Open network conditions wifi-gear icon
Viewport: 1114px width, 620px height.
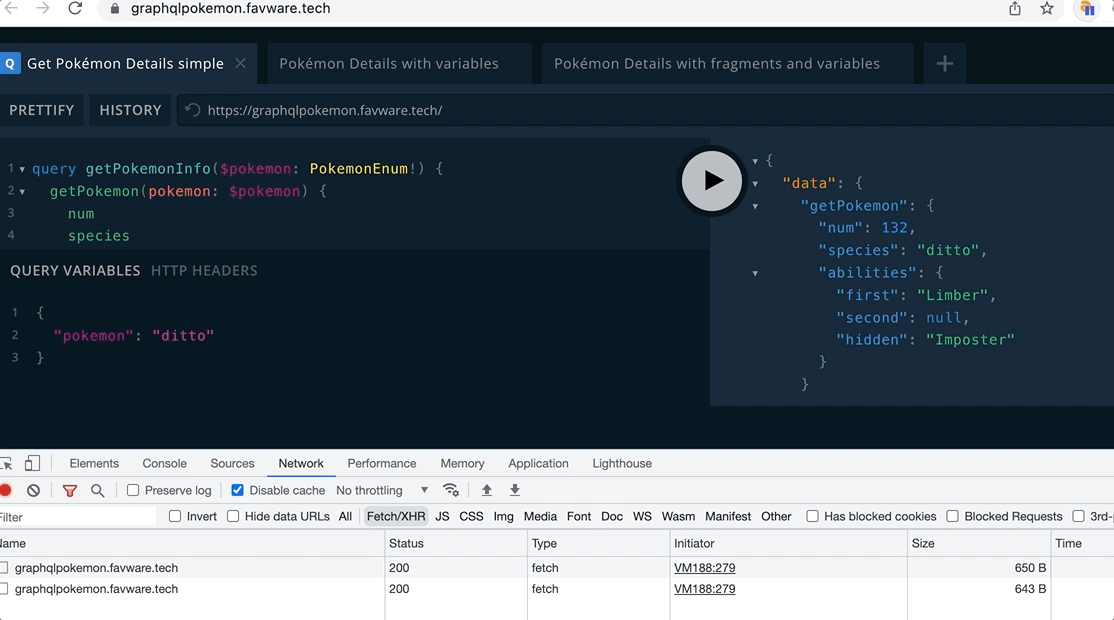point(451,490)
